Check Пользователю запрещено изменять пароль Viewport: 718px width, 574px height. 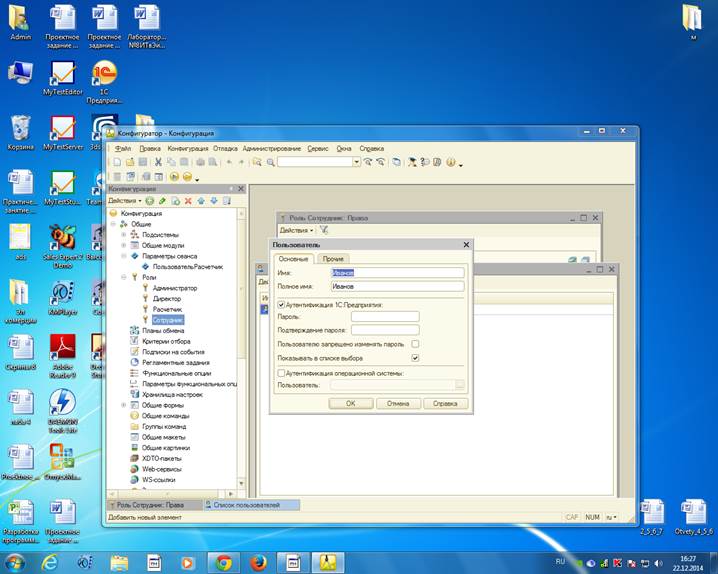pos(415,344)
